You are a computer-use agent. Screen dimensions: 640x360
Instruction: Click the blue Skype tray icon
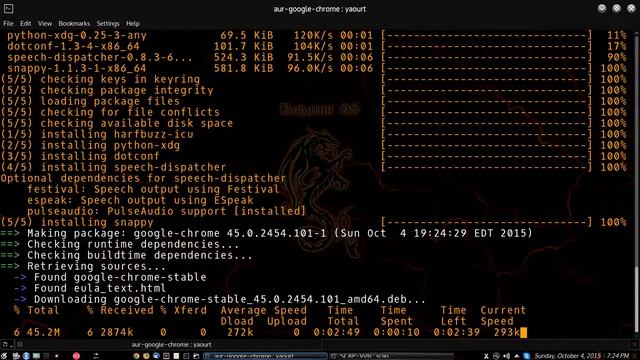527,356
